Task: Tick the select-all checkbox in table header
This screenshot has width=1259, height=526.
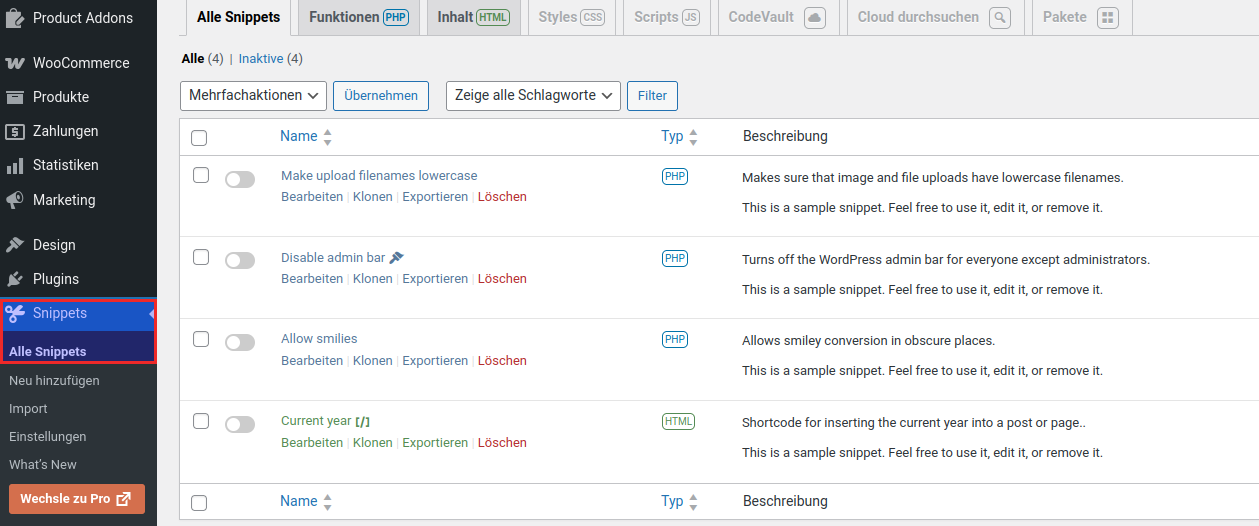Action: 199,138
